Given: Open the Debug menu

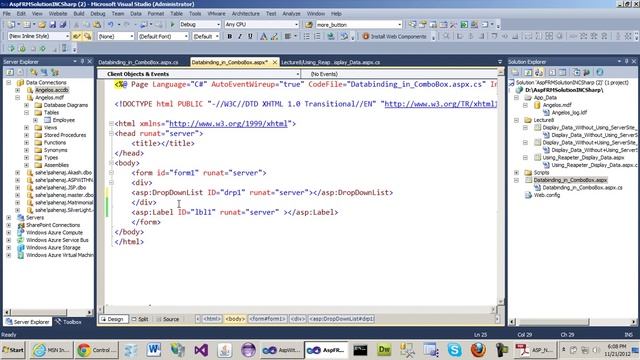Looking at the screenshot, I should coord(98,13).
